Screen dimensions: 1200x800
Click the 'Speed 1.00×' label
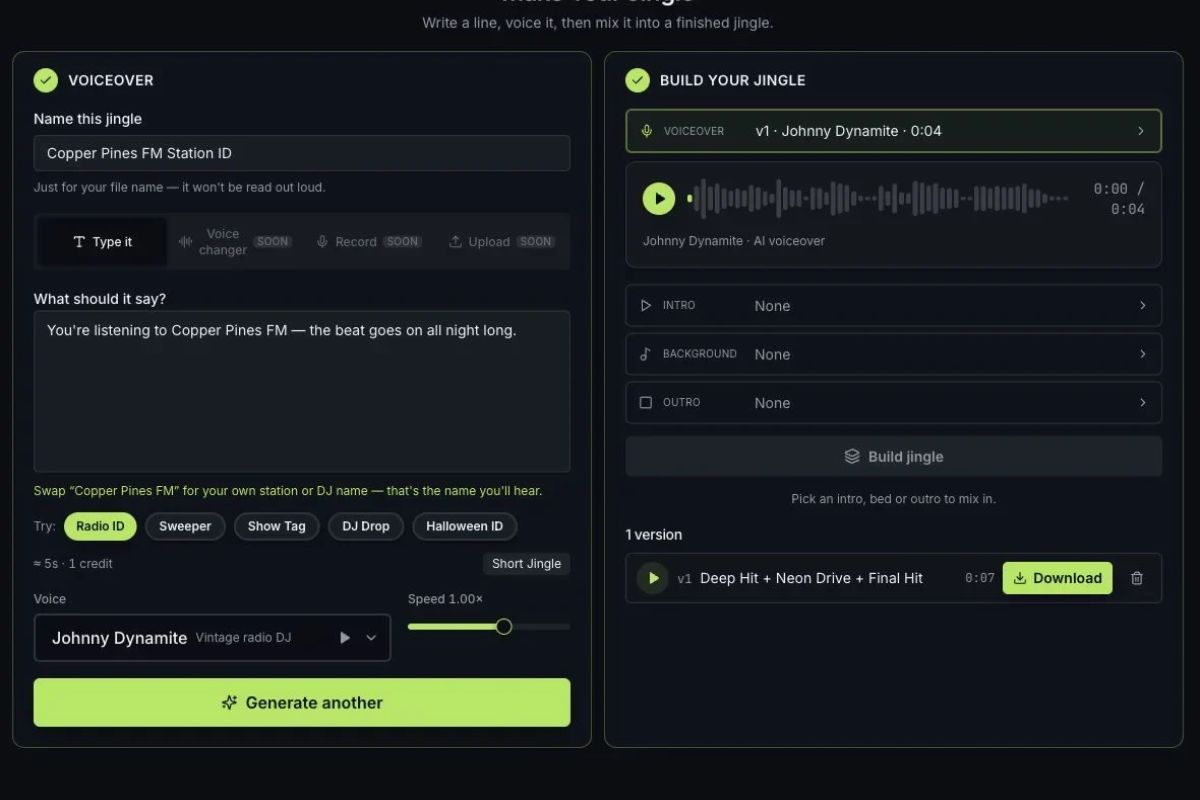[x=445, y=599]
